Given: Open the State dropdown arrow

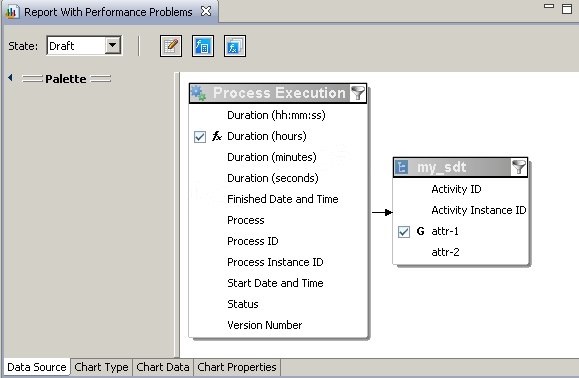Looking at the screenshot, I should [113, 46].
